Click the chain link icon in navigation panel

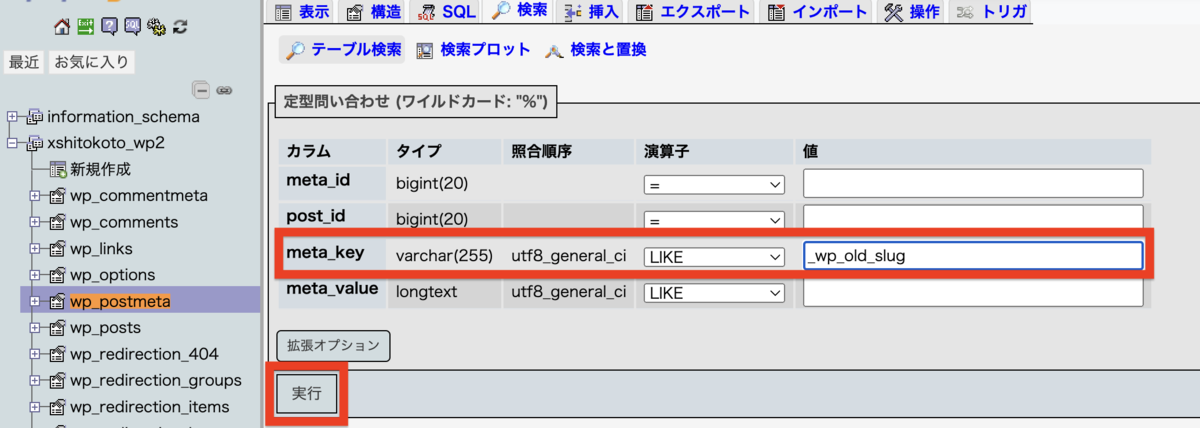pos(224,90)
